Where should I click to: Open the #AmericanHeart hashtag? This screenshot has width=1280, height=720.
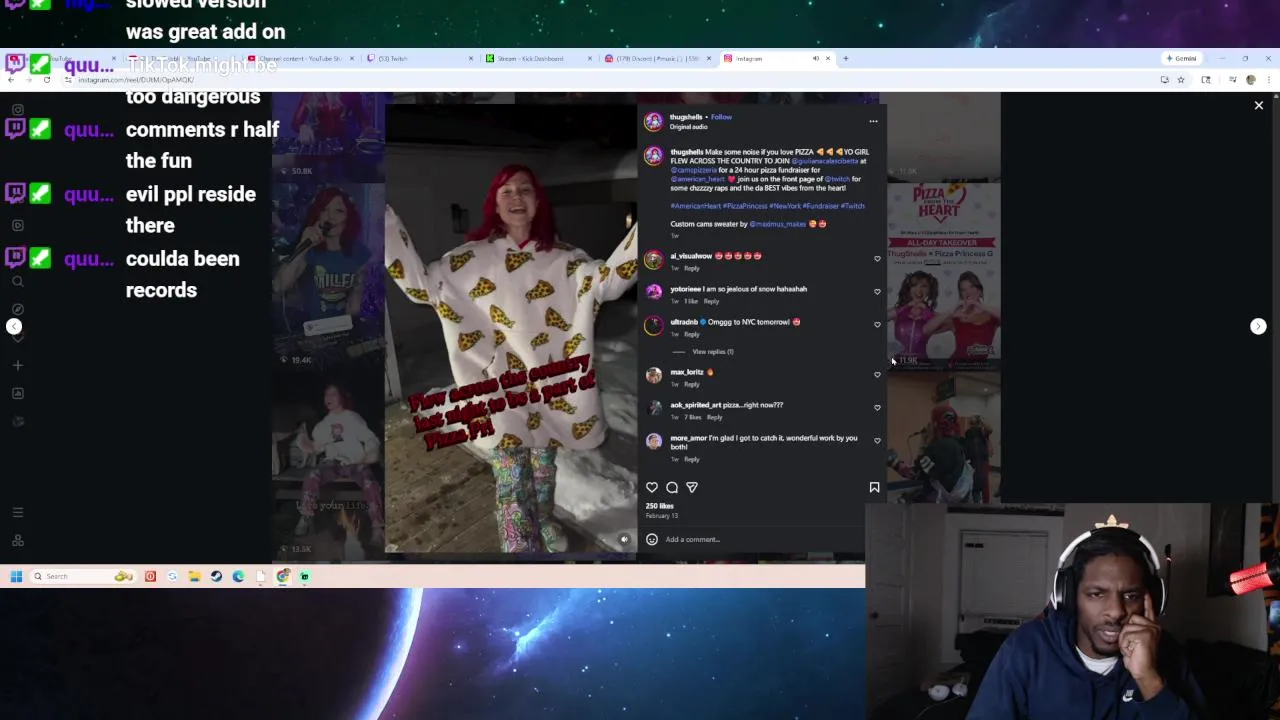pyautogui.click(x=696, y=206)
